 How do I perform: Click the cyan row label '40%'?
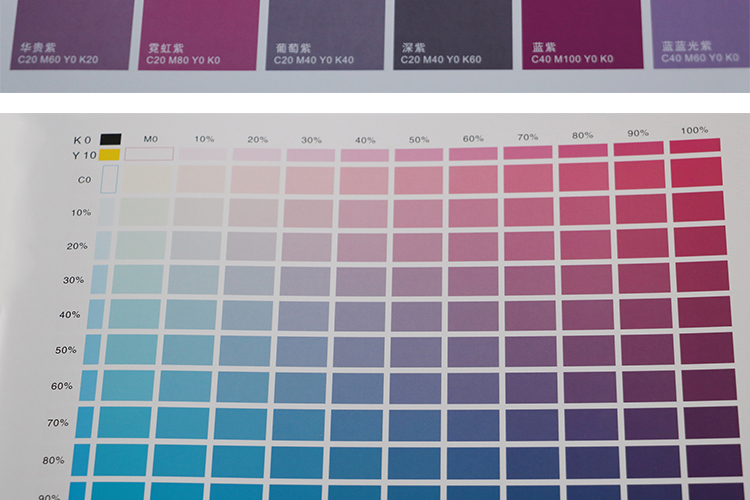(69, 315)
